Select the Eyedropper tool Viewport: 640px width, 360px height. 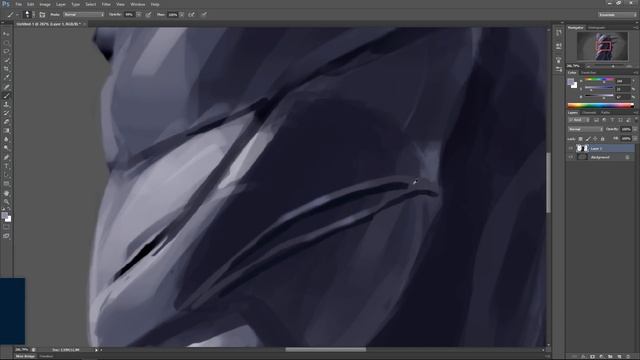click(x=6, y=78)
